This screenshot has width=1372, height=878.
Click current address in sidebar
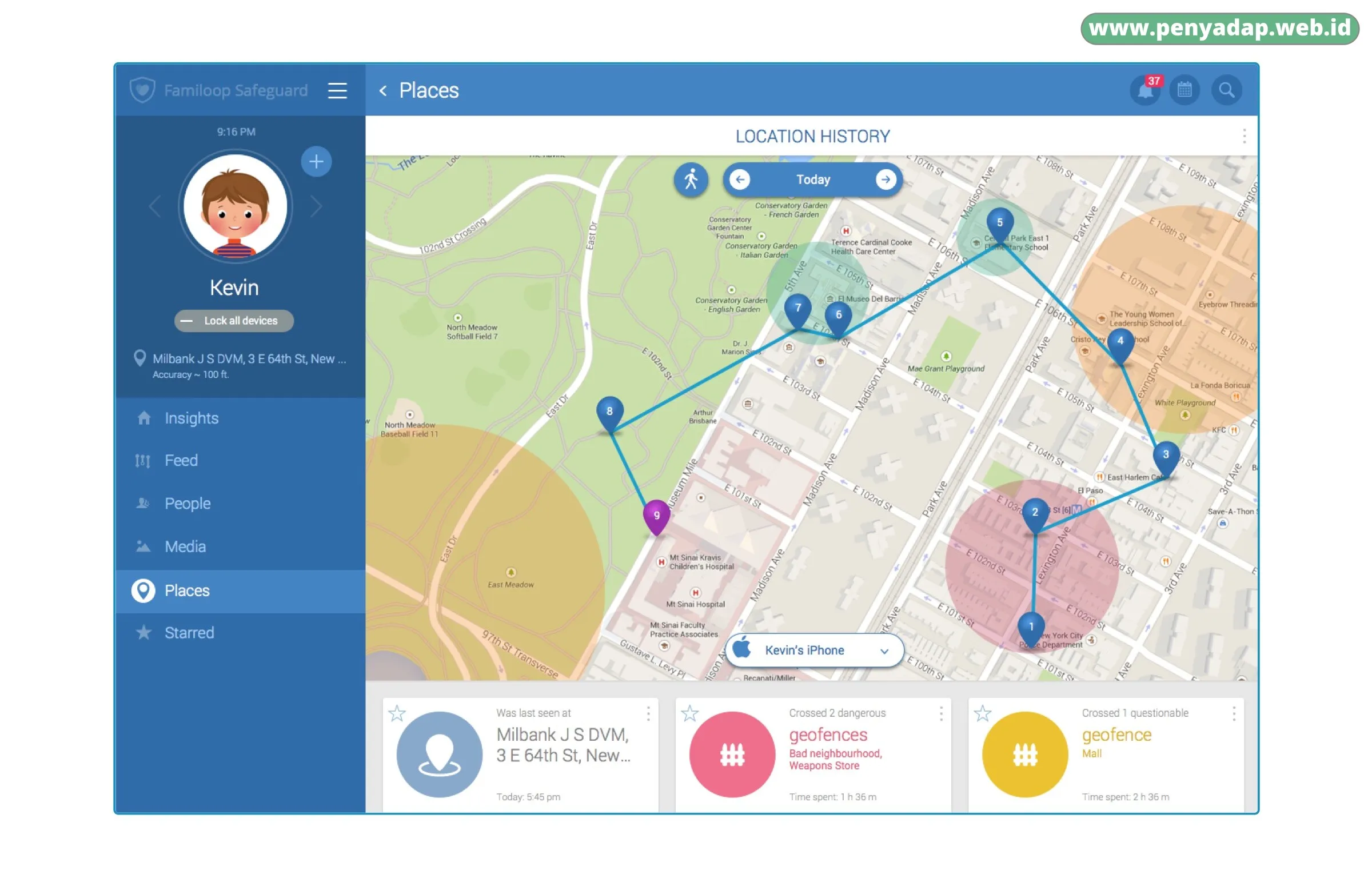click(249, 359)
